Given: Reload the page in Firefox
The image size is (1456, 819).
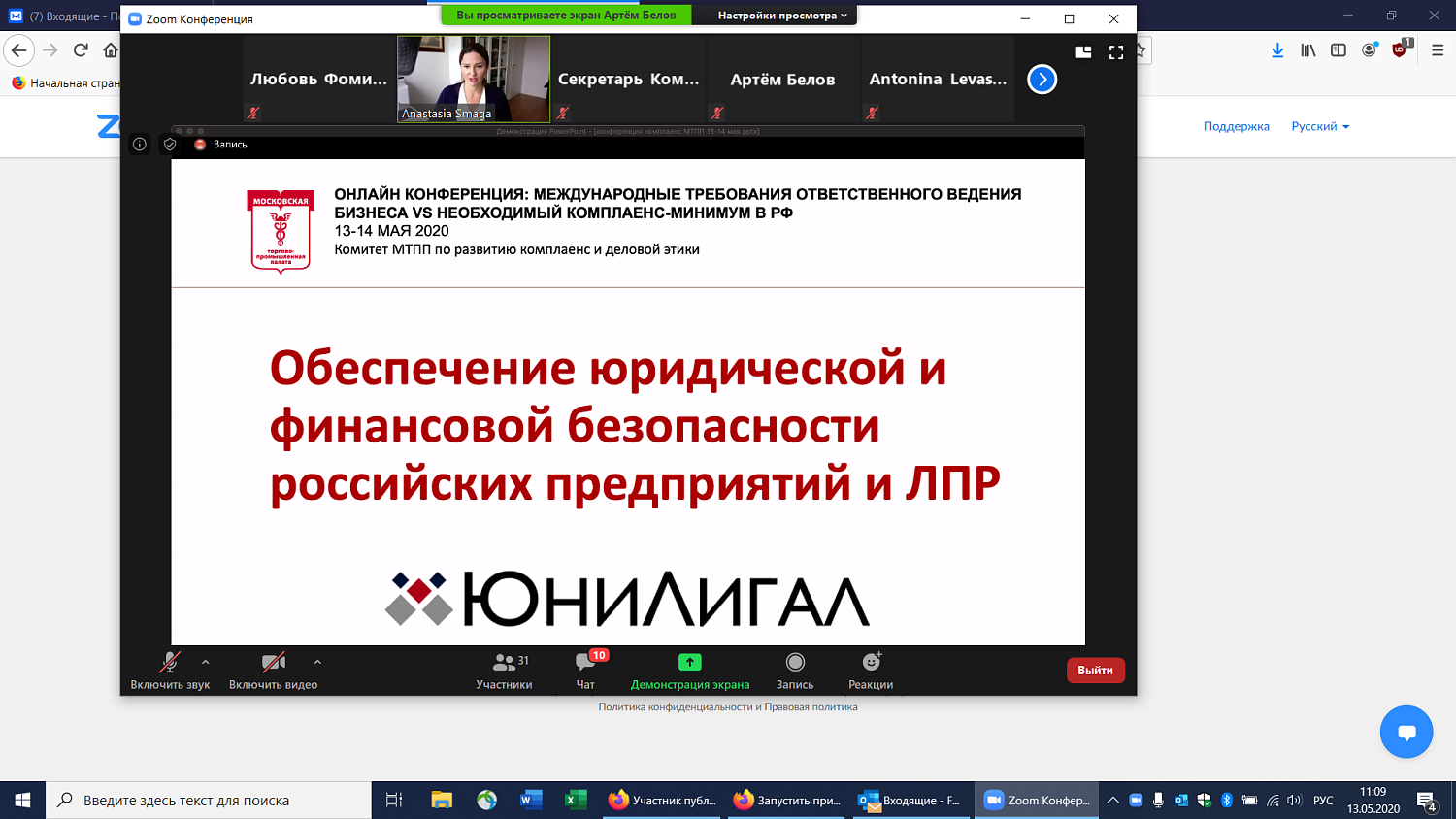Looking at the screenshot, I should point(81,50).
